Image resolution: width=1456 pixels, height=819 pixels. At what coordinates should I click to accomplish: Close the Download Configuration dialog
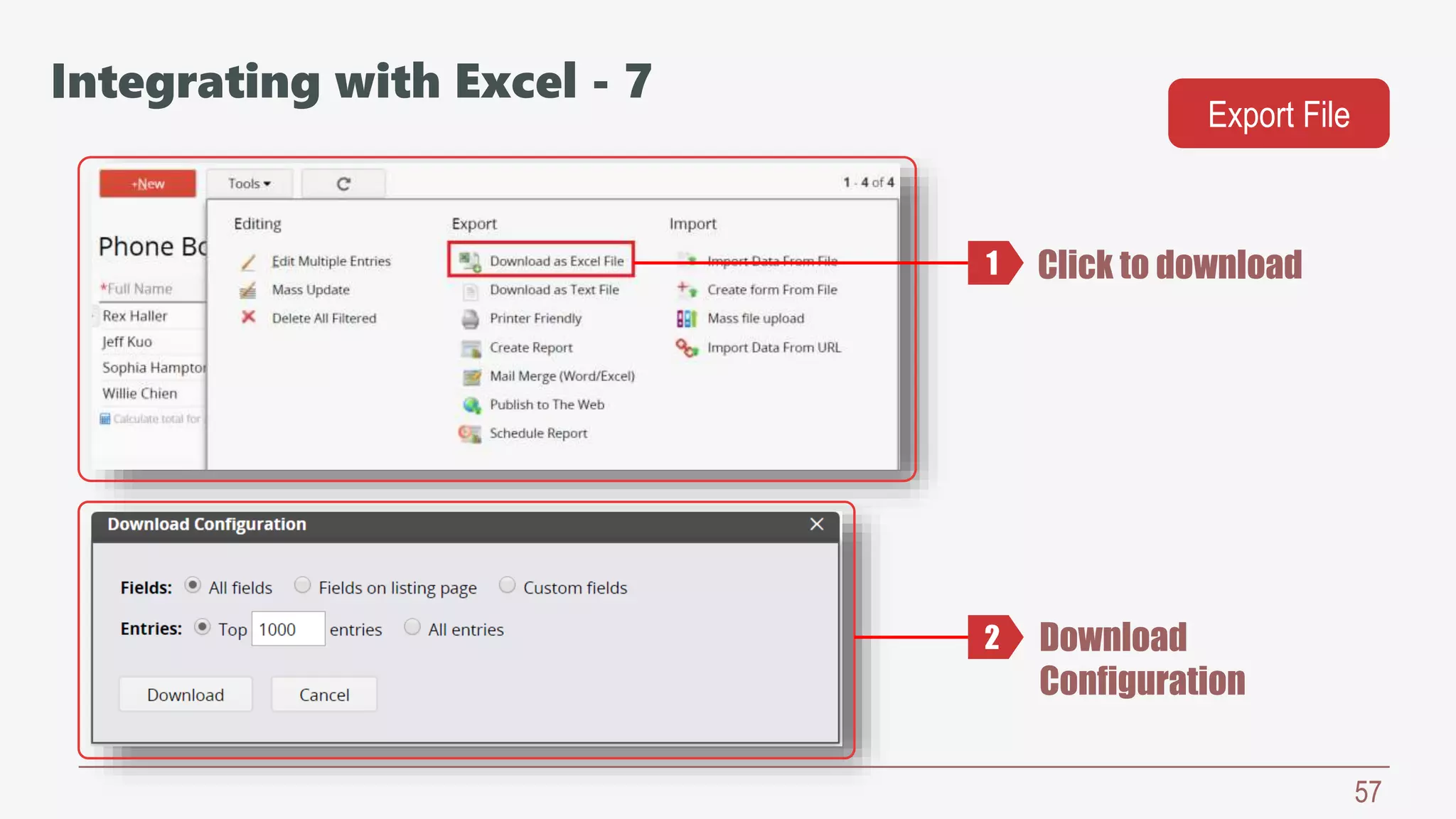pyautogui.click(x=817, y=525)
